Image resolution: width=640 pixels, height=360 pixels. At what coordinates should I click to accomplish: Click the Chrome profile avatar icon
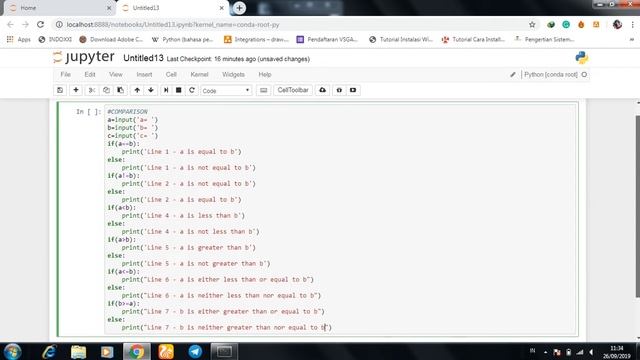[617, 24]
